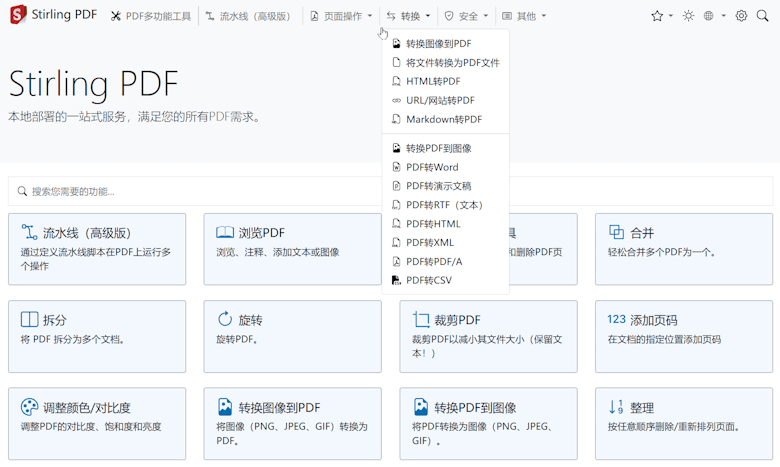Click PDF转Word file icon in menu
Image resolution: width=780 pixels, height=467 pixels.
396,167
